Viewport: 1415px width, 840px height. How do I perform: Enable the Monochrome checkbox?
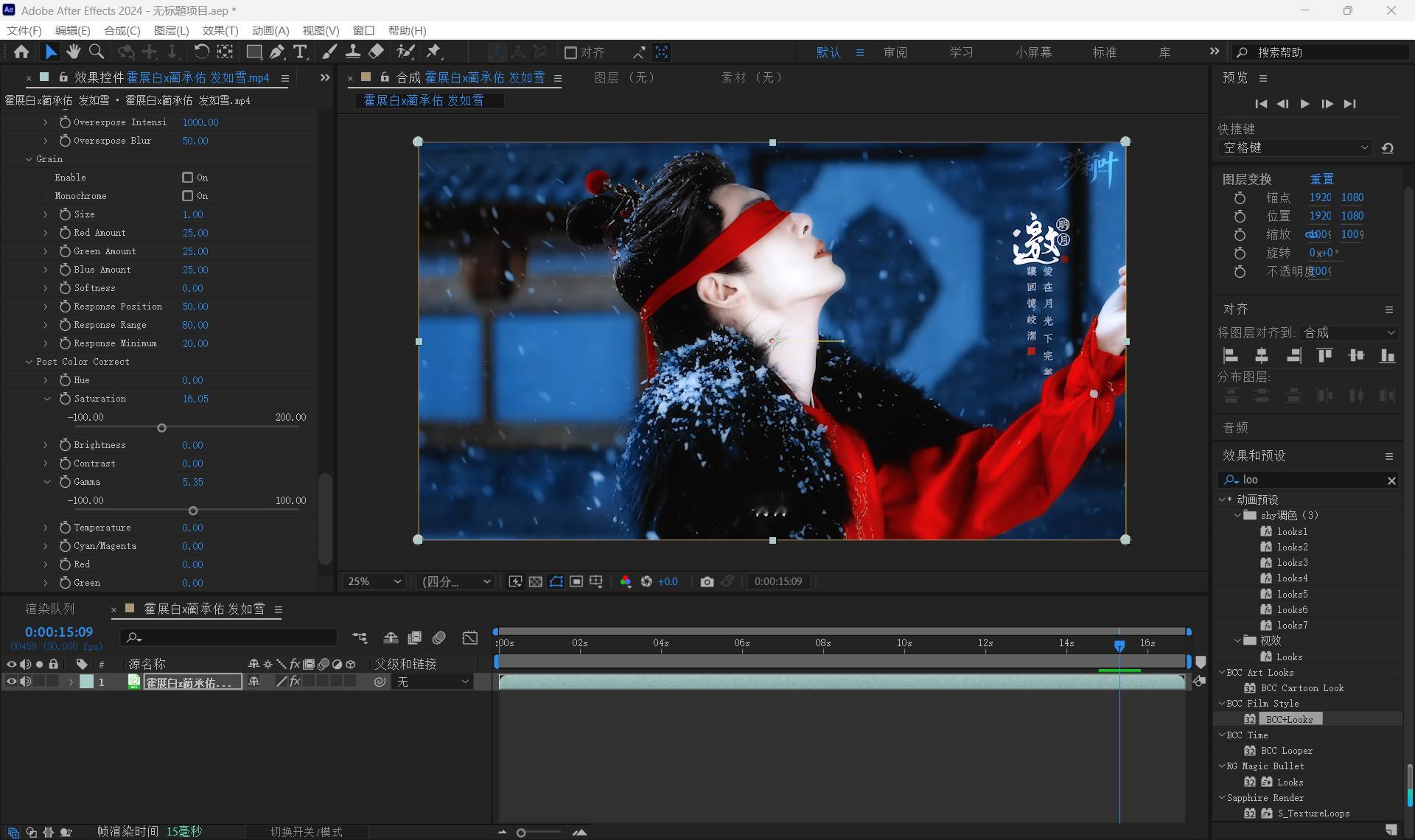click(x=187, y=196)
